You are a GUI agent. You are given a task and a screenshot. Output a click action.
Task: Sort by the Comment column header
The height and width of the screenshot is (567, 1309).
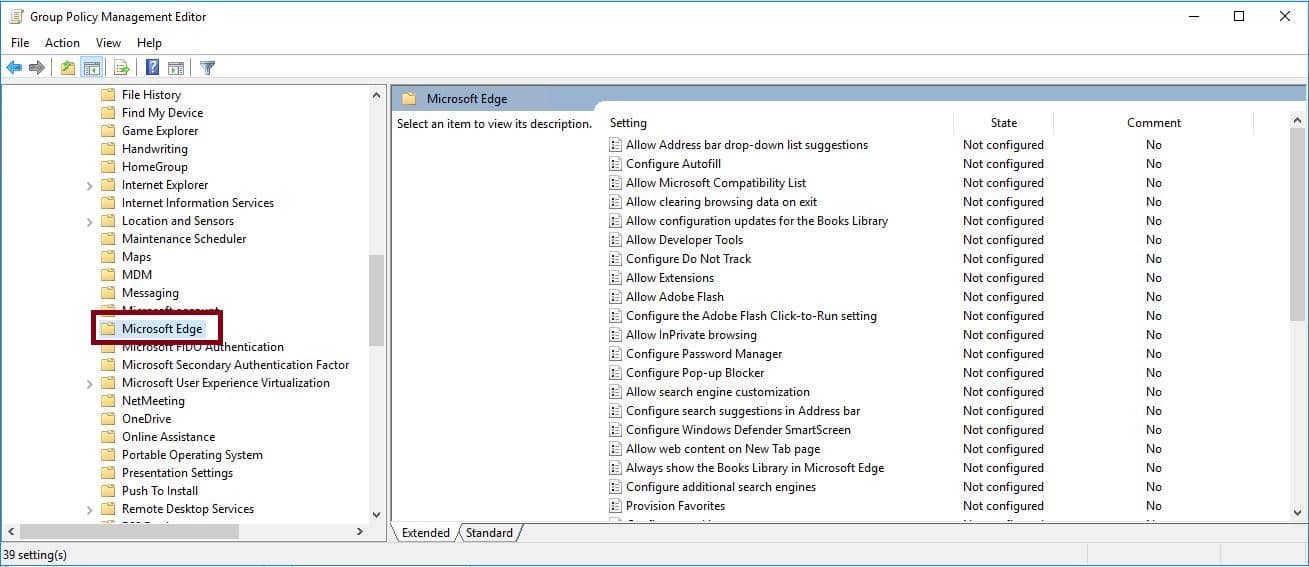(x=1154, y=123)
